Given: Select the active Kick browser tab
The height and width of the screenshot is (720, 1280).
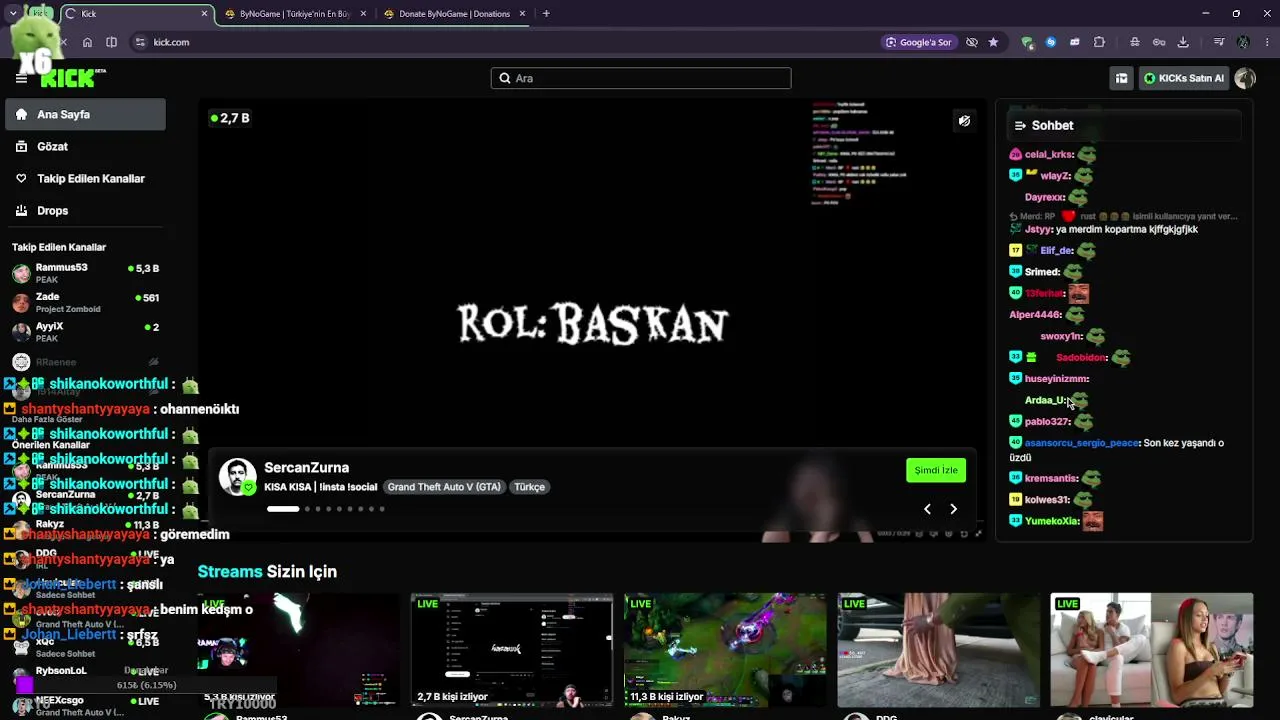Looking at the screenshot, I should (x=136, y=14).
